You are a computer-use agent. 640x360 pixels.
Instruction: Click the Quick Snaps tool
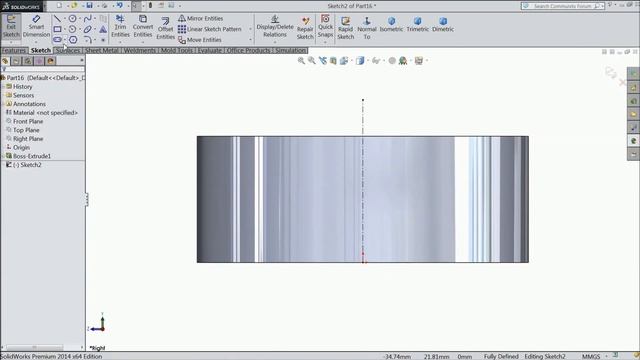click(x=325, y=27)
